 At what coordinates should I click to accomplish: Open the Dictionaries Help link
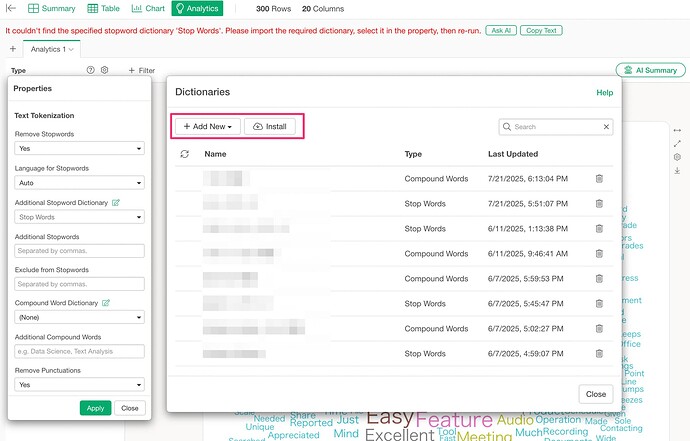click(x=605, y=92)
